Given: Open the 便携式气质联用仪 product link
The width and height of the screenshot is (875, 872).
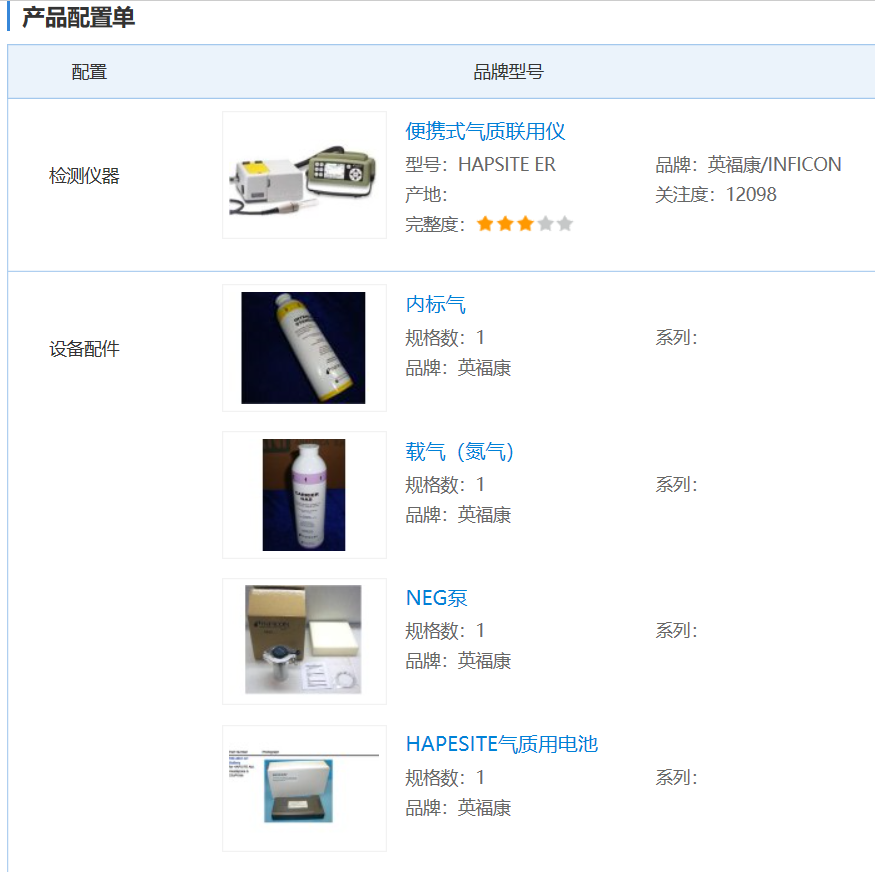Looking at the screenshot, I should point(485,132).
